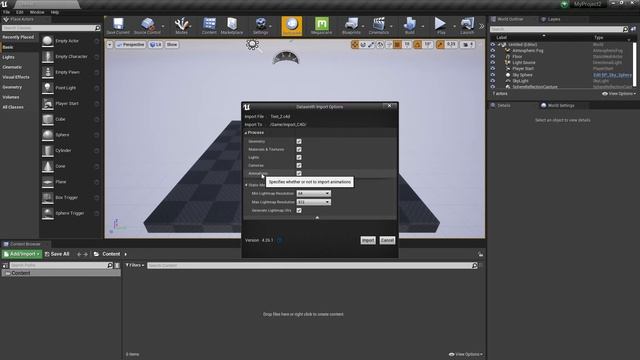Select the Point Light actor icon
This screenshot has height=360, width=640.
[47, 88]
